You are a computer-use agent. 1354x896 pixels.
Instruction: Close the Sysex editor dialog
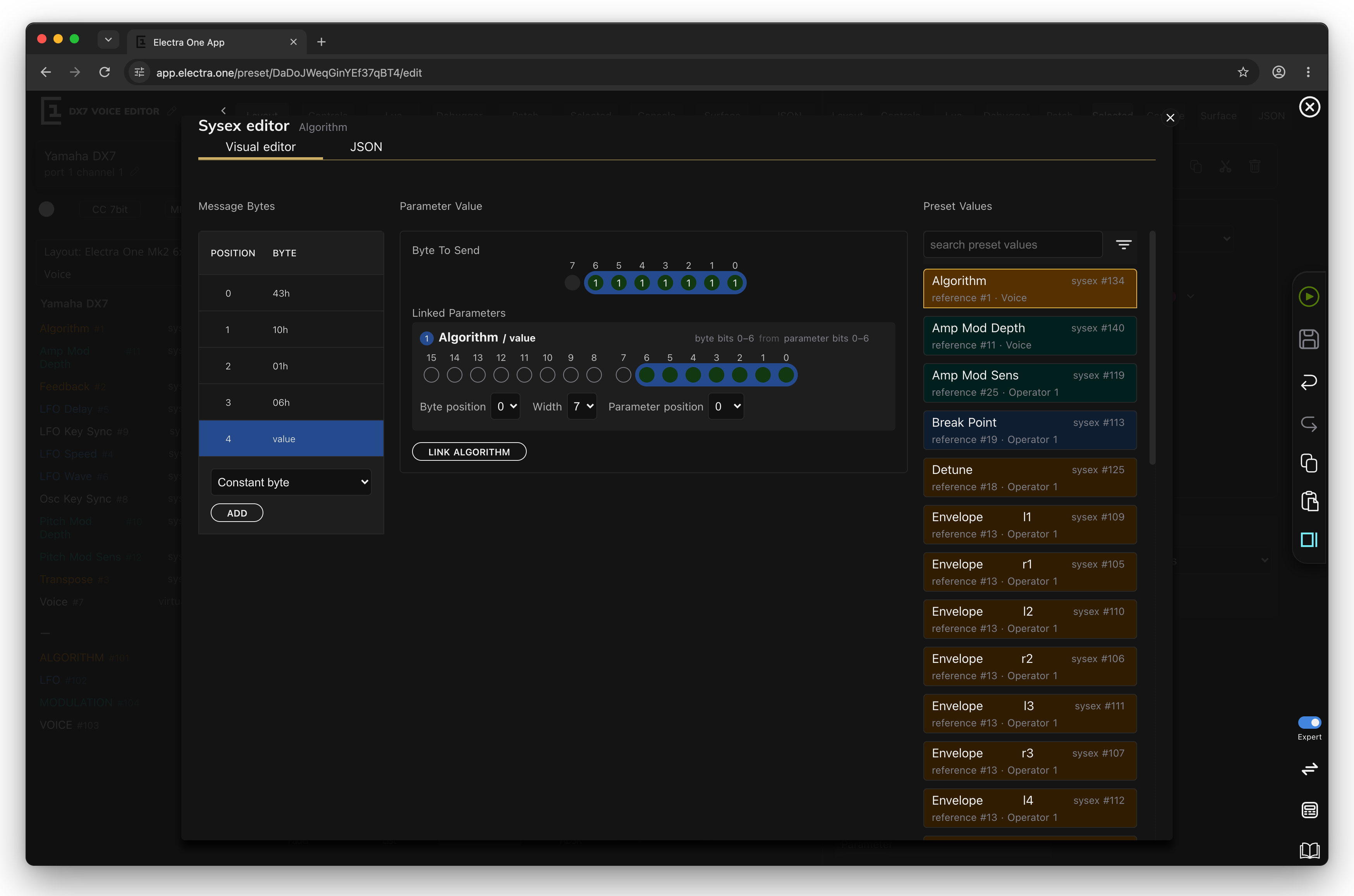pos(1170,117)
